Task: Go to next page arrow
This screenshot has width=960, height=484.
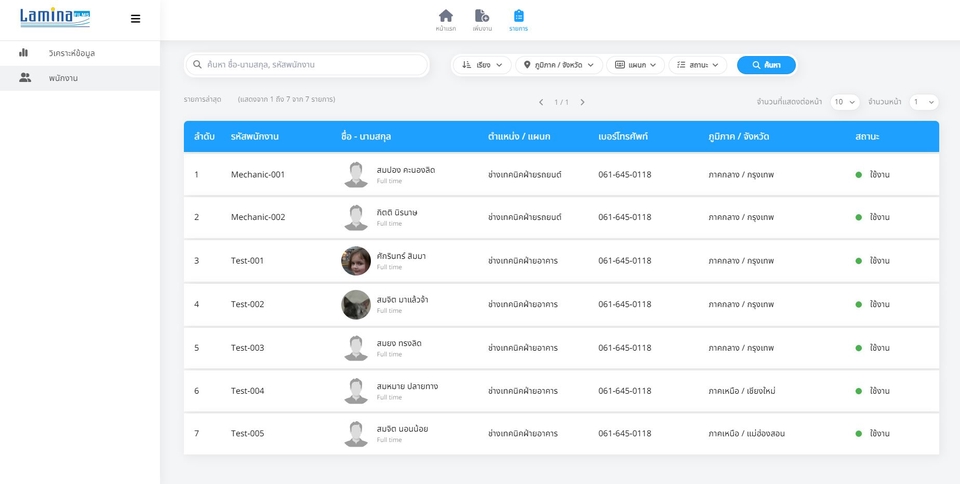Action: pyautogui.click(x=582, y=102)
